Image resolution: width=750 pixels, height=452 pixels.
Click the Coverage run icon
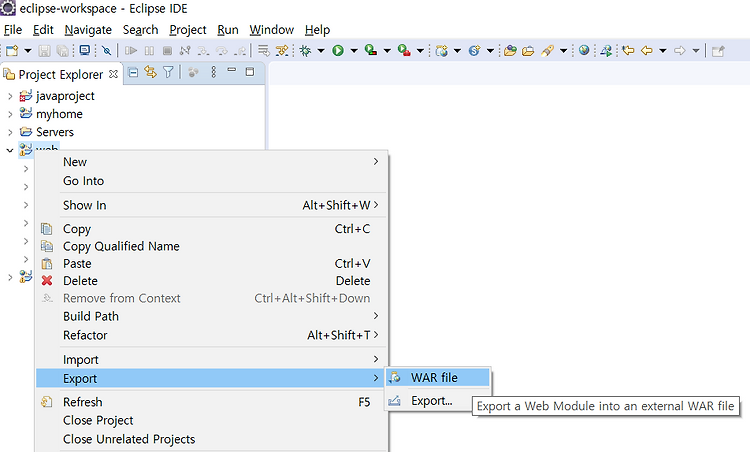[371, 50]
